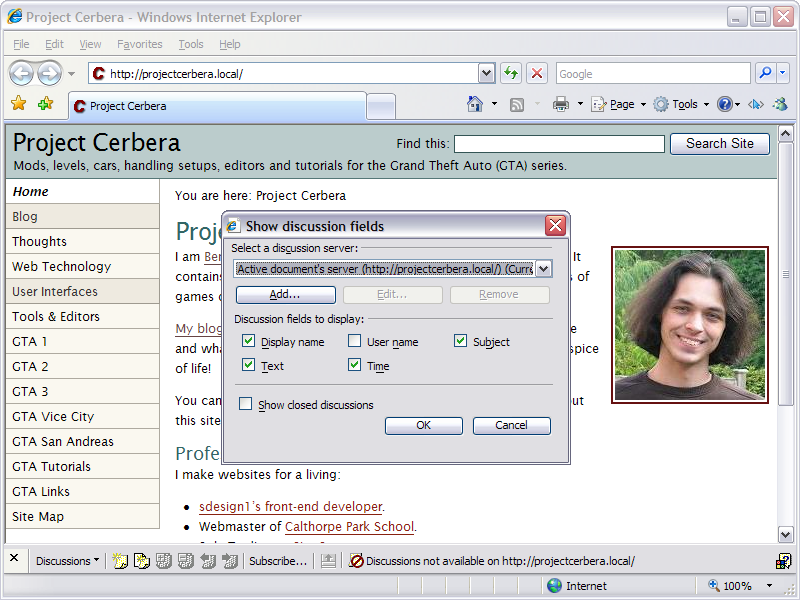Open the Discussions dropdown in the bottom bar

pos(67,561)
